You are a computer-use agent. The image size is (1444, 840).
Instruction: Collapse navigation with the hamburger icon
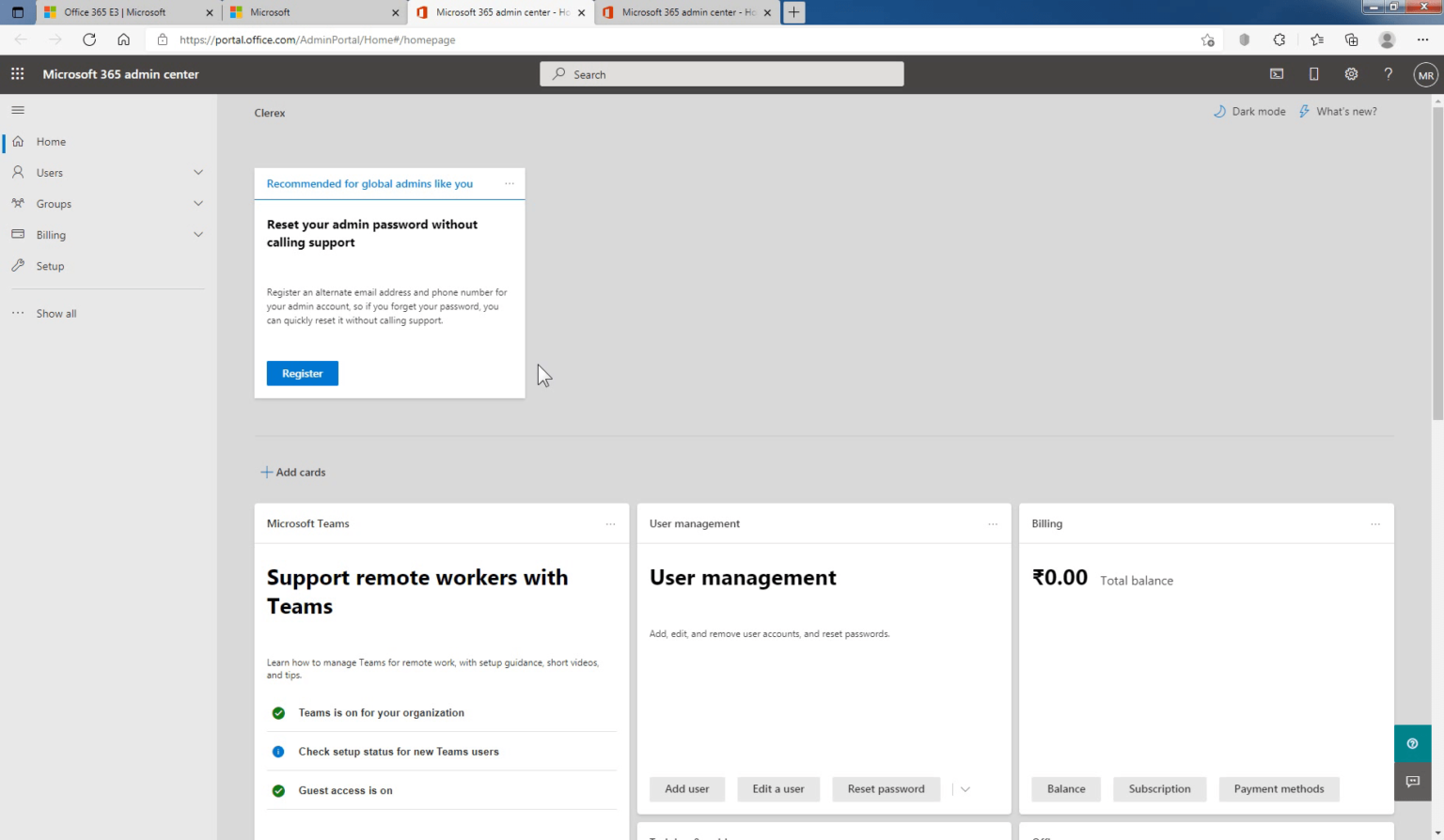[x=17, y=109]
